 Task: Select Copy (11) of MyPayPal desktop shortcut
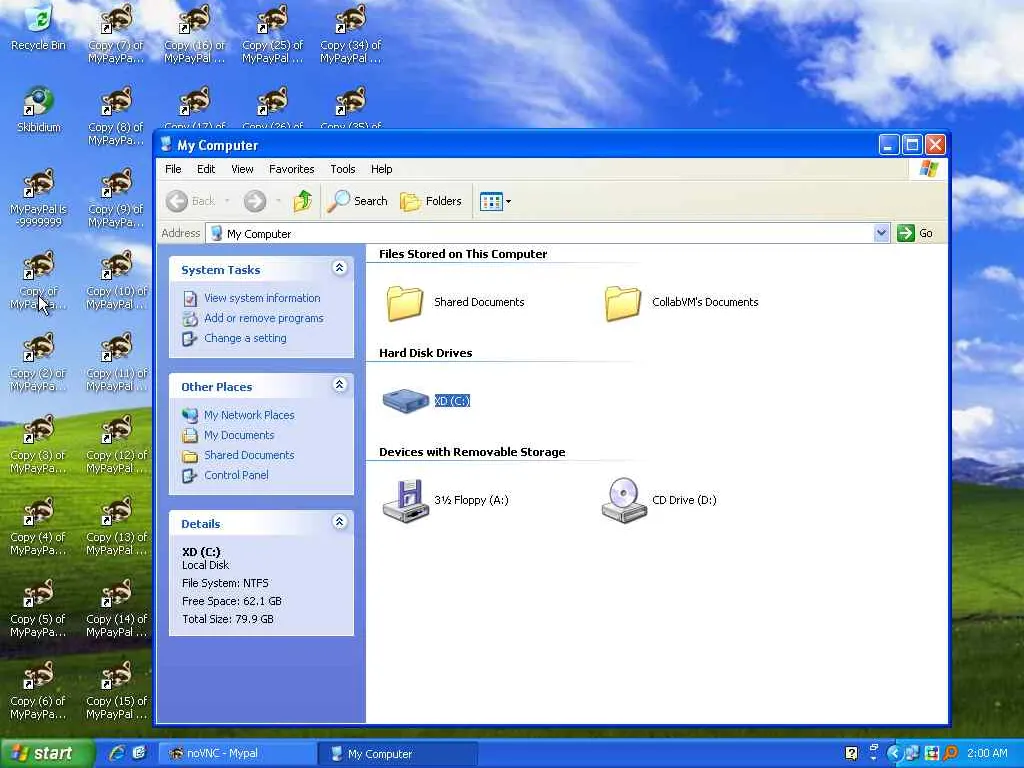pyautogui.click(x=116, y=362)
